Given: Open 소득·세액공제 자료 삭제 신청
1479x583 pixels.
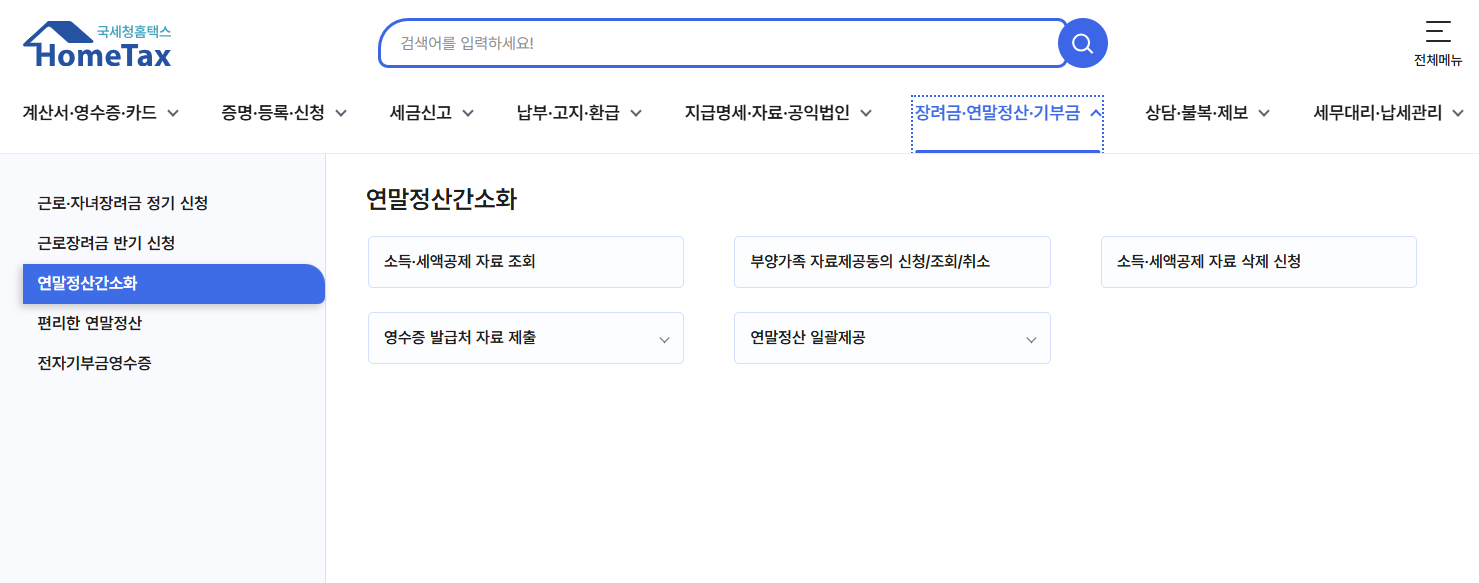Looking at the screenshot, I should (1258, 261).
